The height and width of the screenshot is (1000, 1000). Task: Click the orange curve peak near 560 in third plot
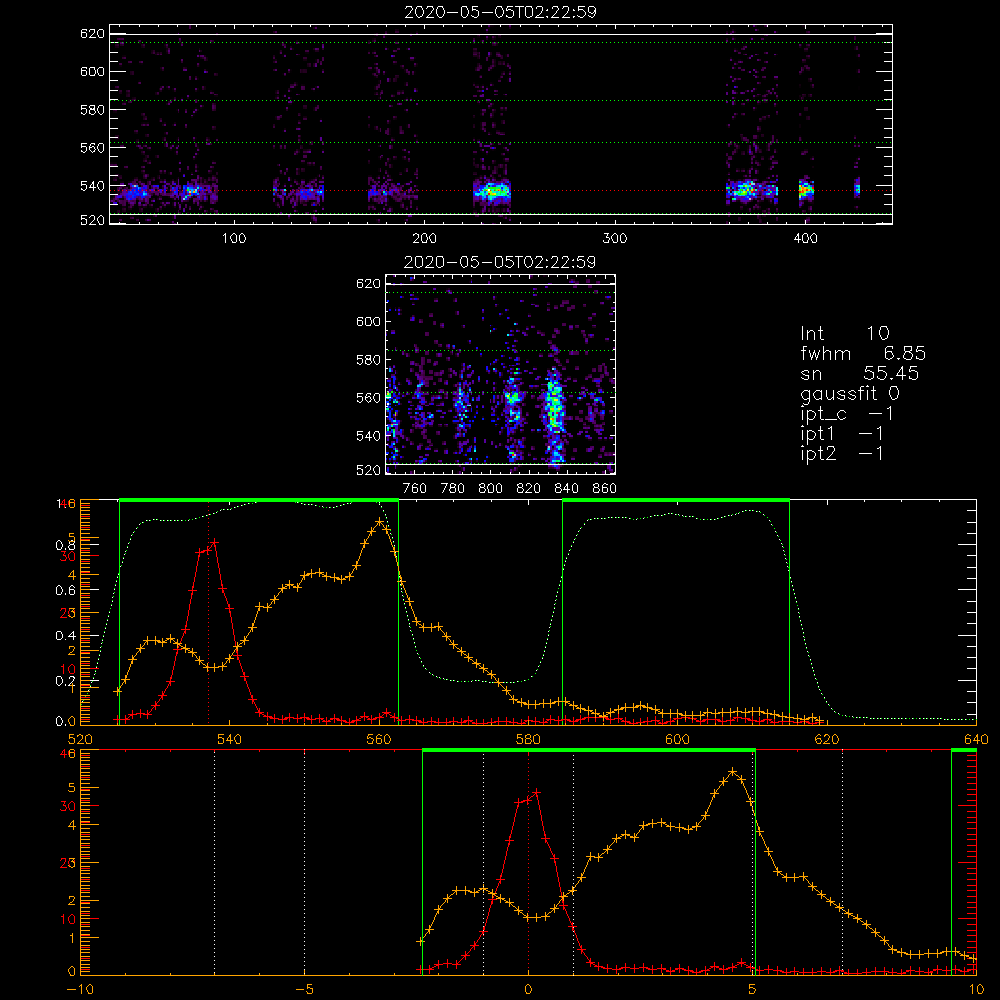pos(379,522)
